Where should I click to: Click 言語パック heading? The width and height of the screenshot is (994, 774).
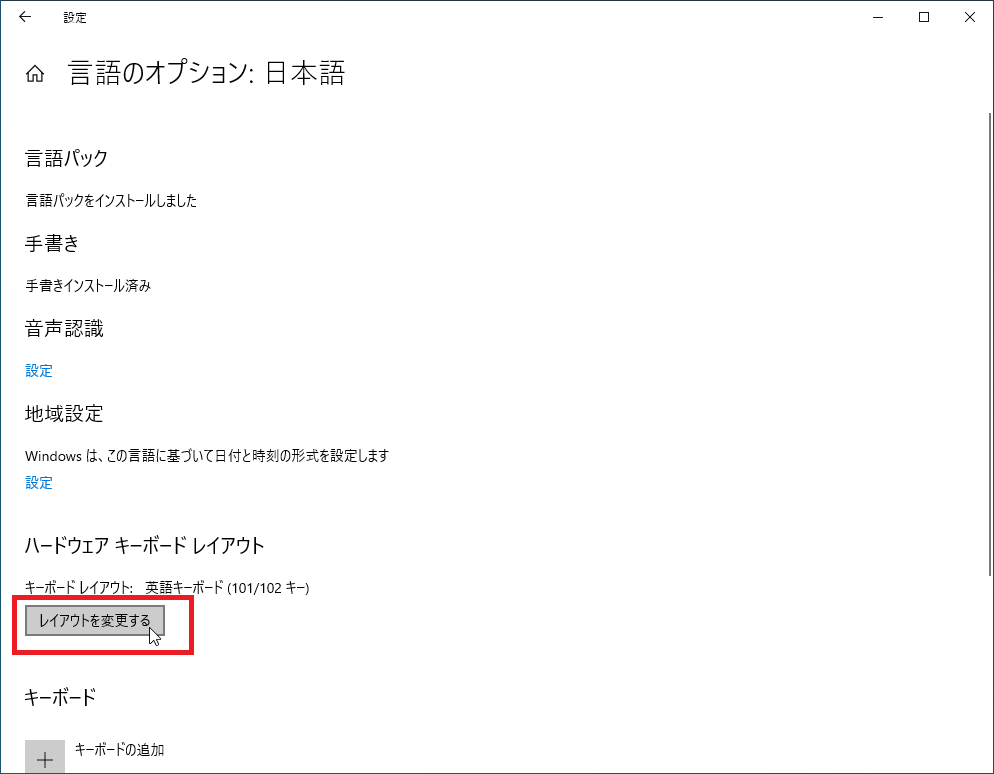click(x=67, y=158)
